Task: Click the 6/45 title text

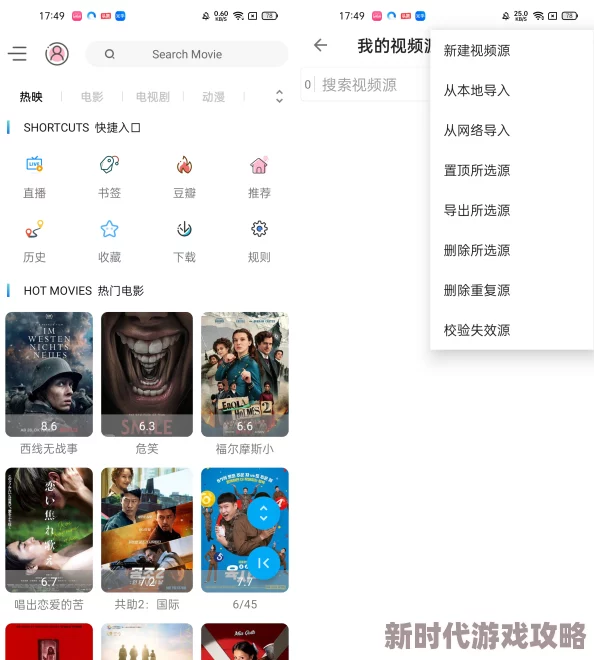Action: click(x=245, y=604)
